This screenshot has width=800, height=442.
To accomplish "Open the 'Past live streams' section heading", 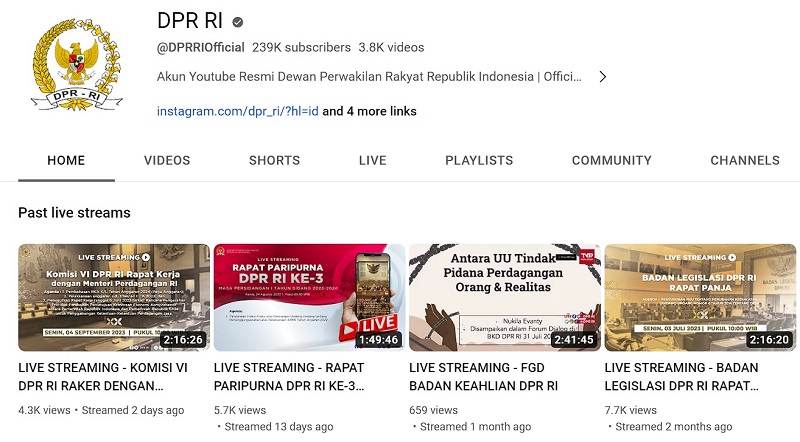I will click(x=74, y=213).
